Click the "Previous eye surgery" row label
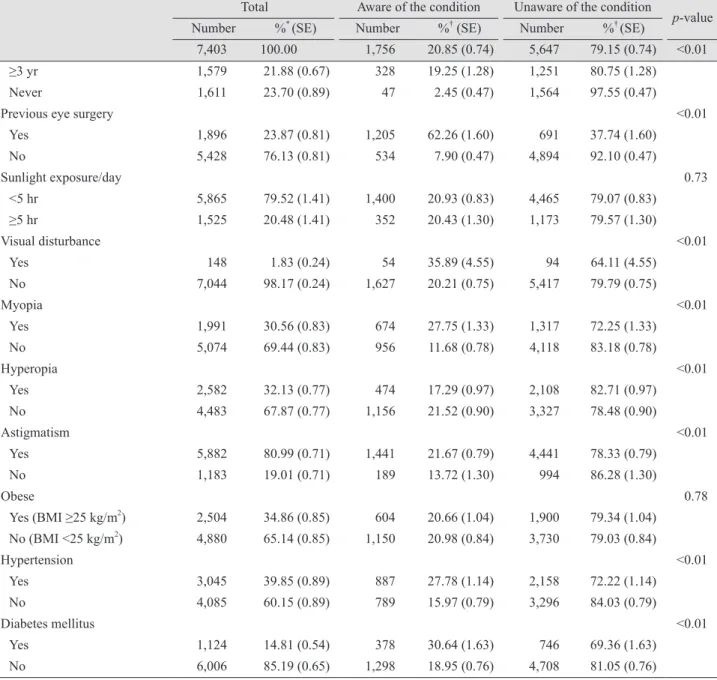 point(57,114)
